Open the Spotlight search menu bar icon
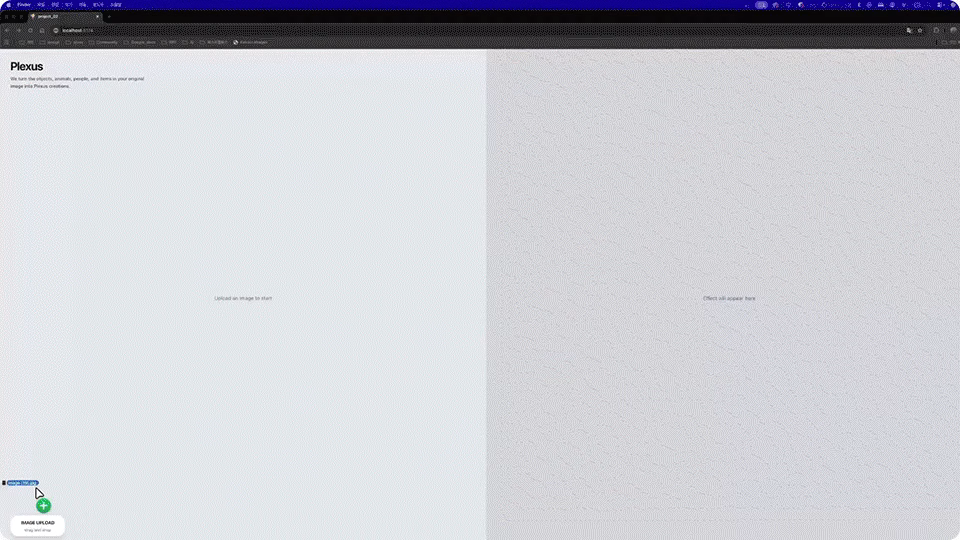The width and height of the screenshot is (960, 540). click(929, 4)
